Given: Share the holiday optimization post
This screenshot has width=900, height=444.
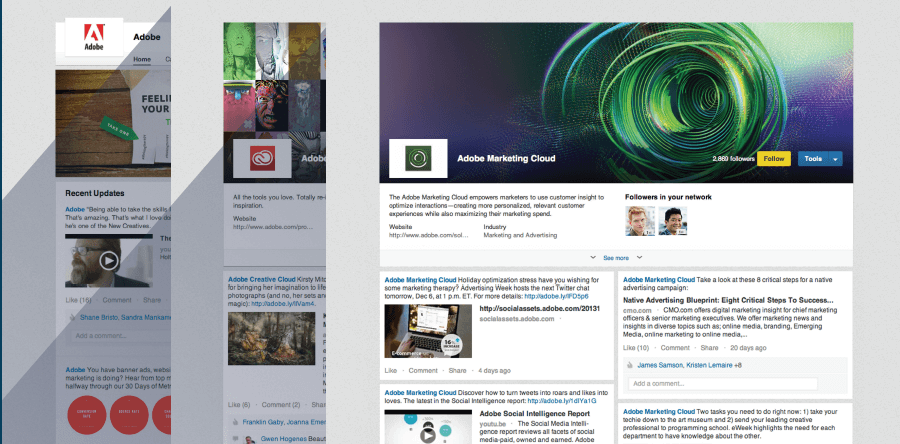Looking at the screenshot, I should (x=457, y=370).
